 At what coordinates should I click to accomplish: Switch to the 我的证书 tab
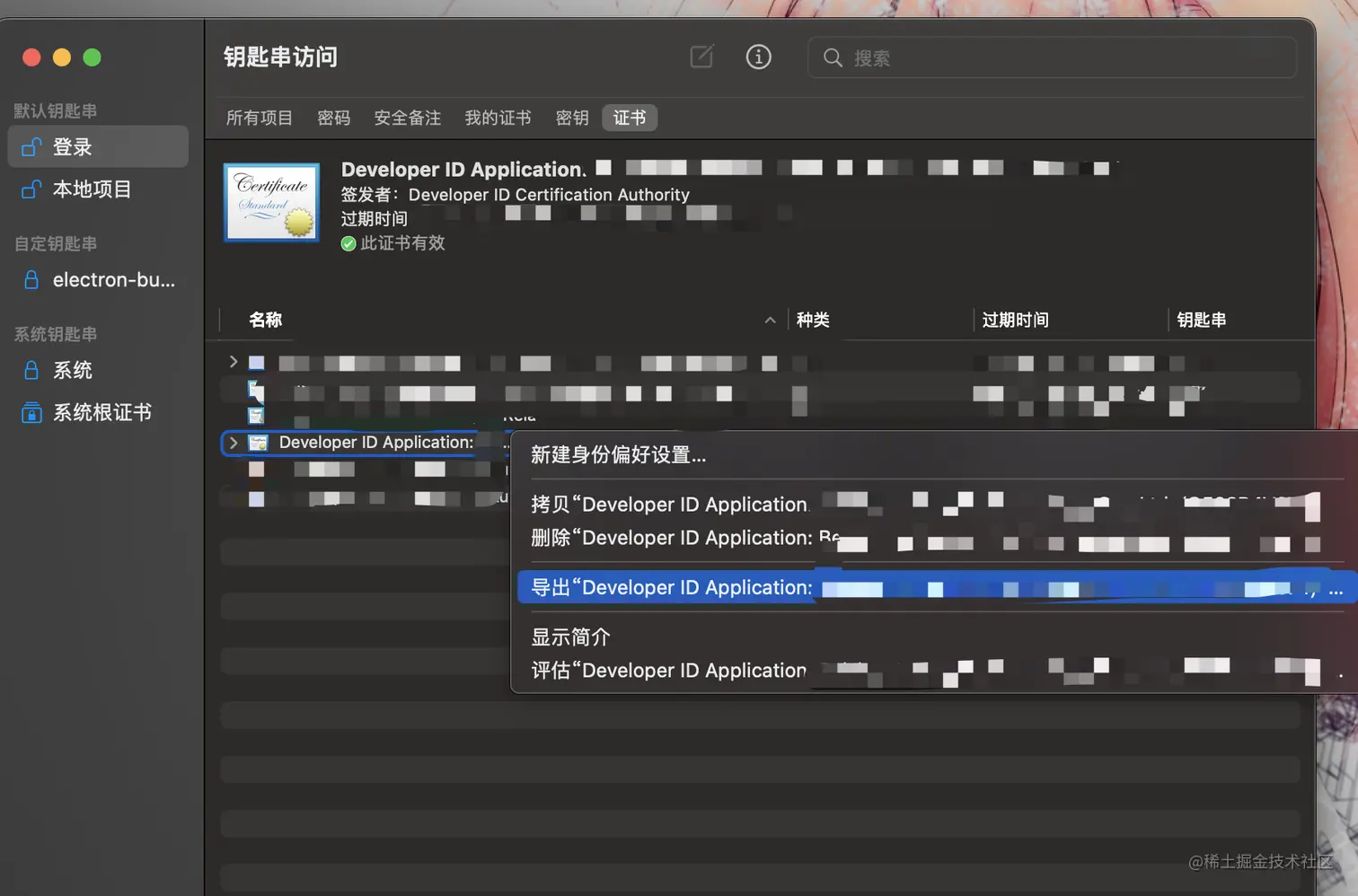click(x=498, y=118)
